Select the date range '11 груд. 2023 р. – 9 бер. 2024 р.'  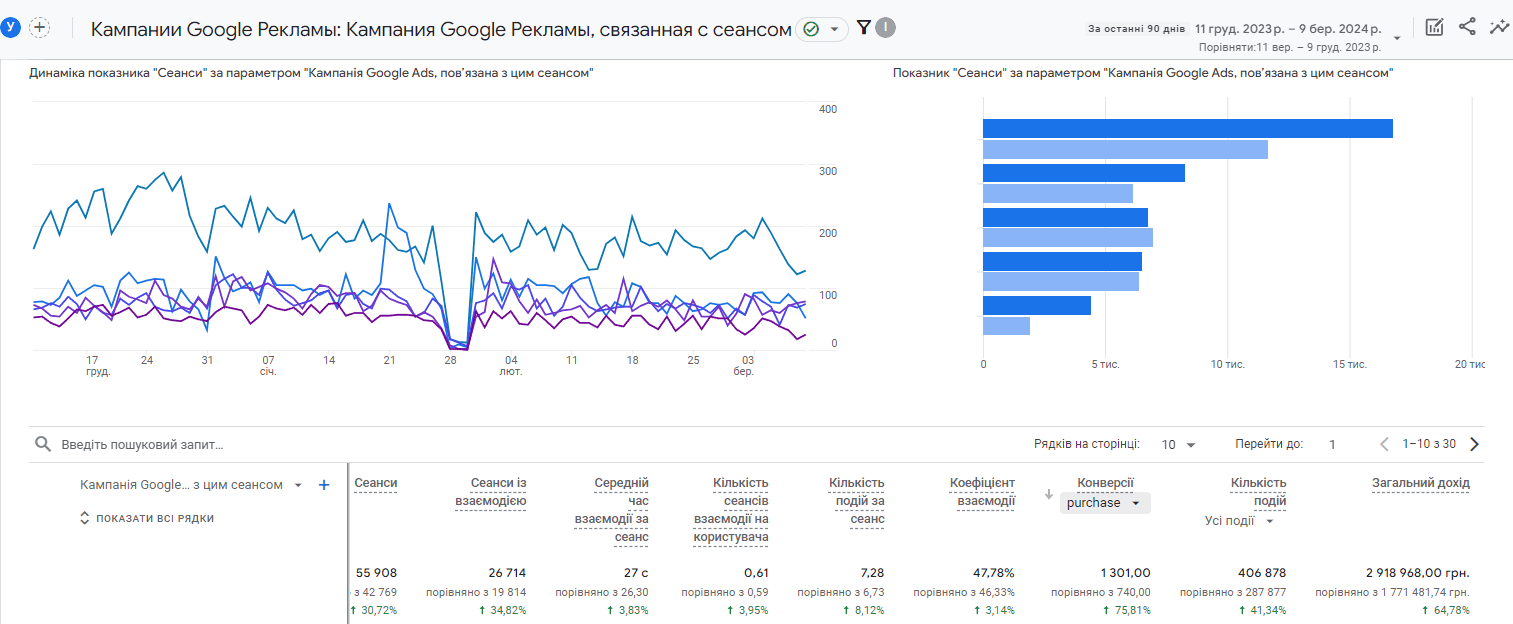point(1289,28)
